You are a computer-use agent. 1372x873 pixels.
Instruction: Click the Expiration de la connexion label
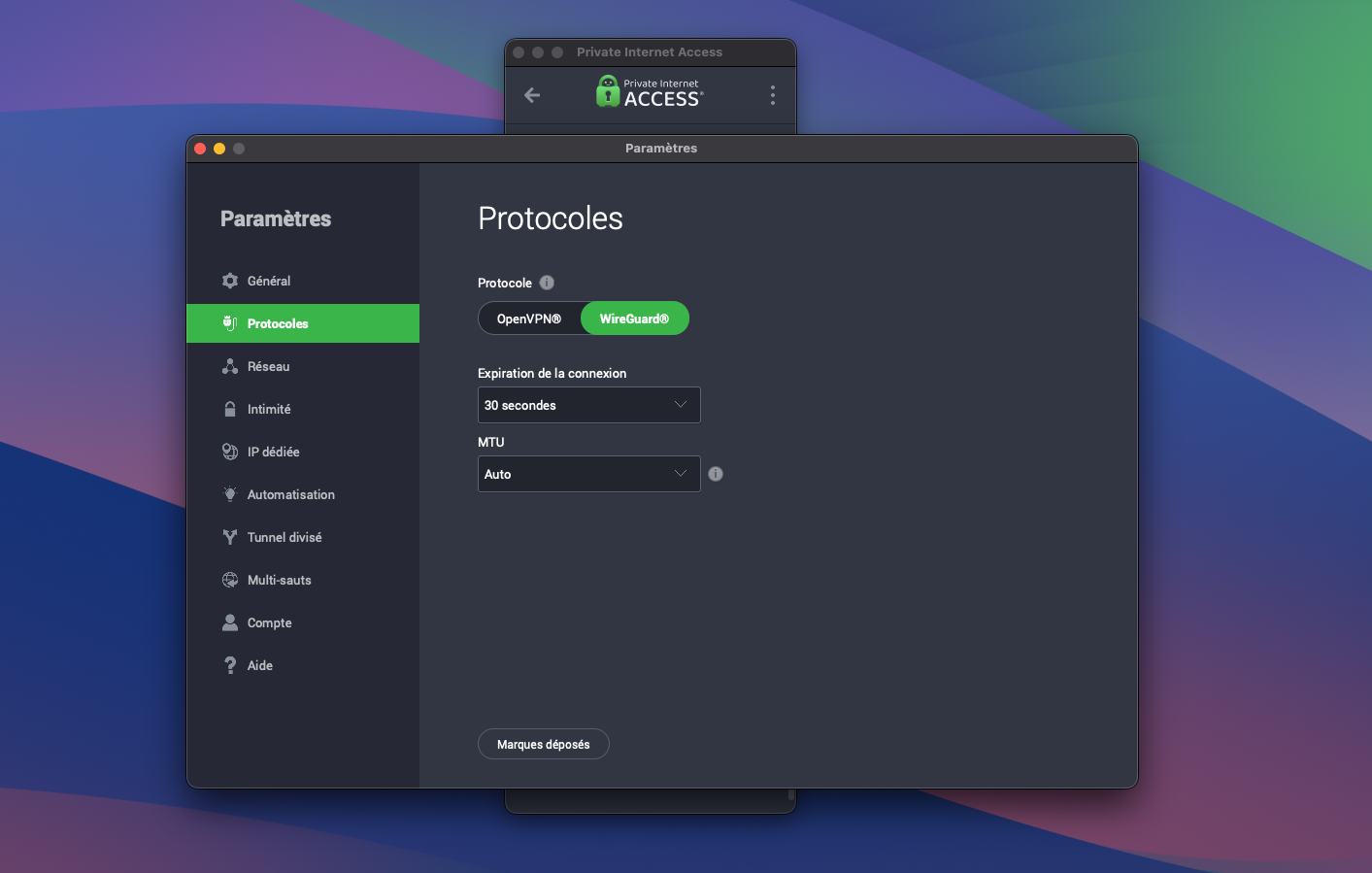click(552, 373)
